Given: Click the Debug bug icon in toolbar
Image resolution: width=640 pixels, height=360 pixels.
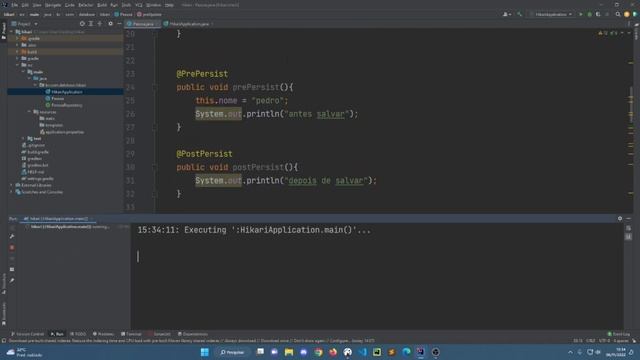Looking at the screenshot, I should [x=589, y=14].
